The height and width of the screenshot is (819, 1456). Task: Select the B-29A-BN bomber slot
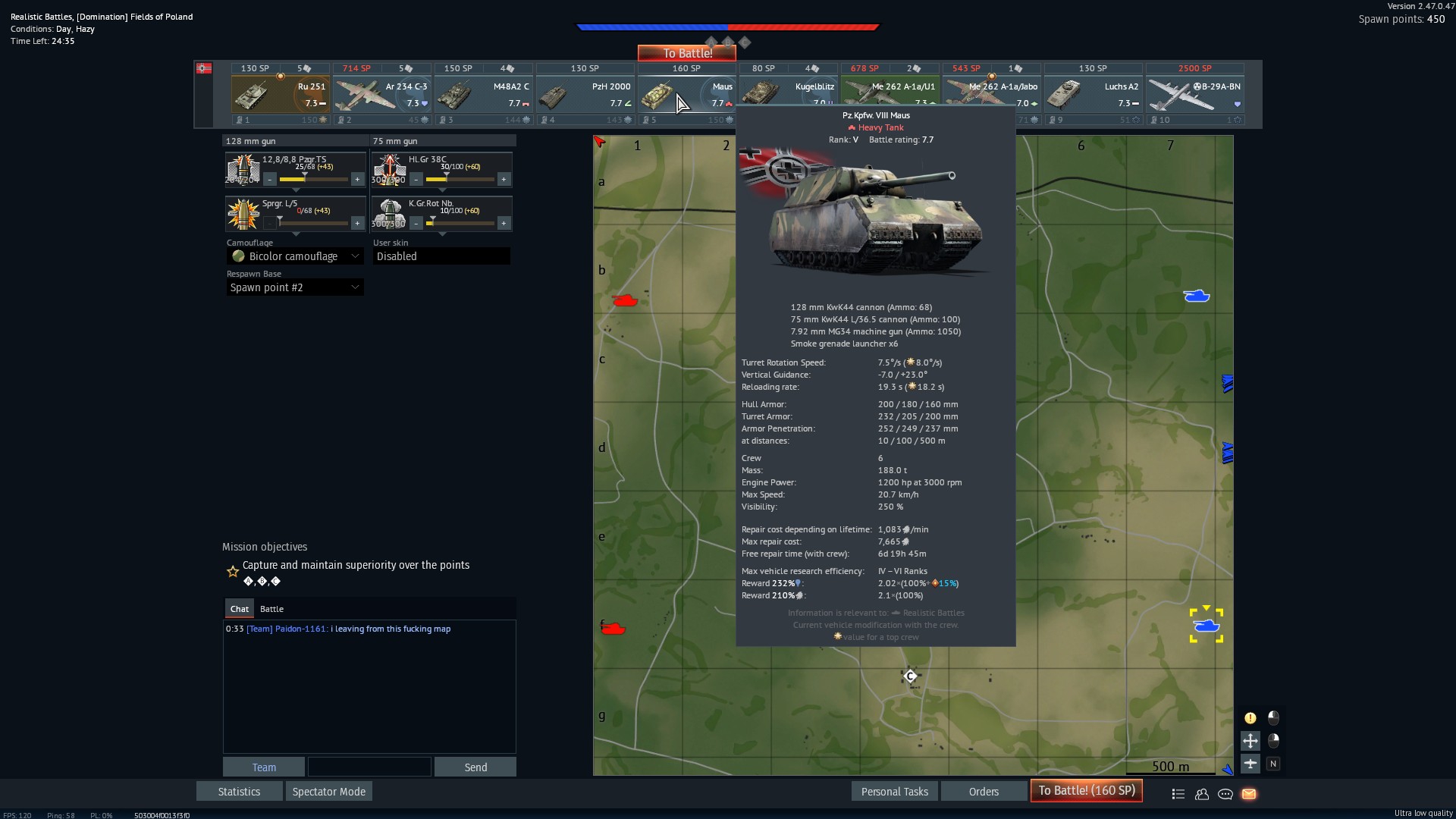coord(1194,94)
